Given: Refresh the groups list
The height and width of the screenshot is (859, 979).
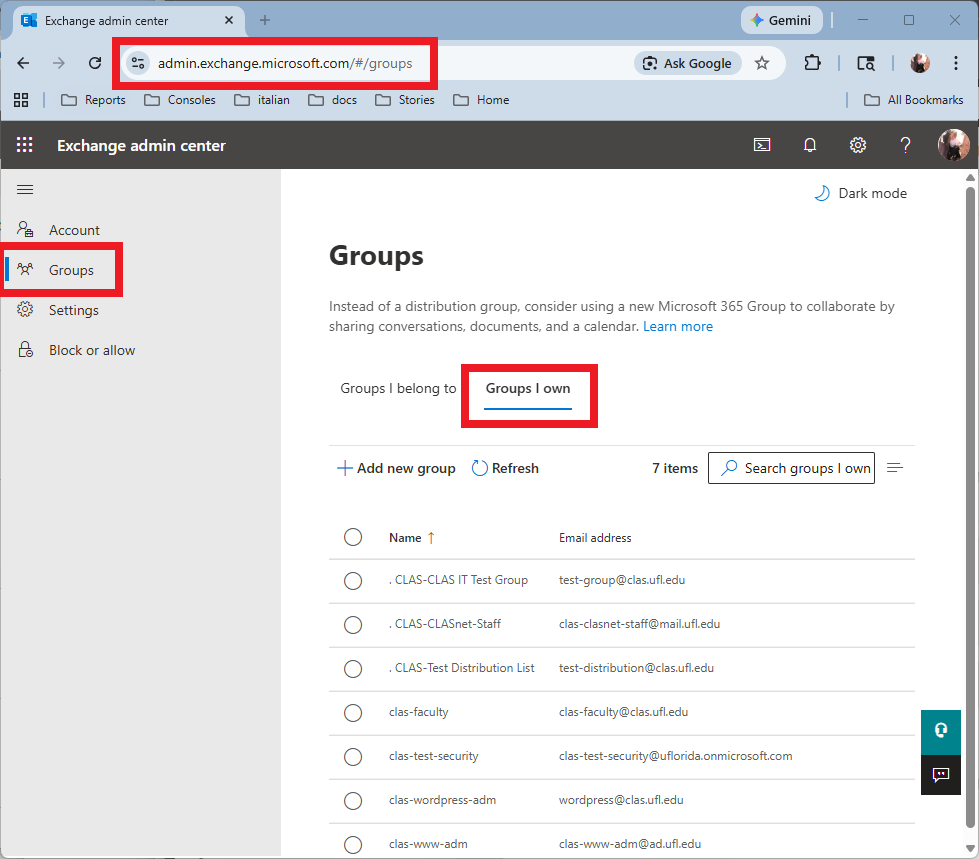Looking at the screenshot, I should tap(505, 468).
